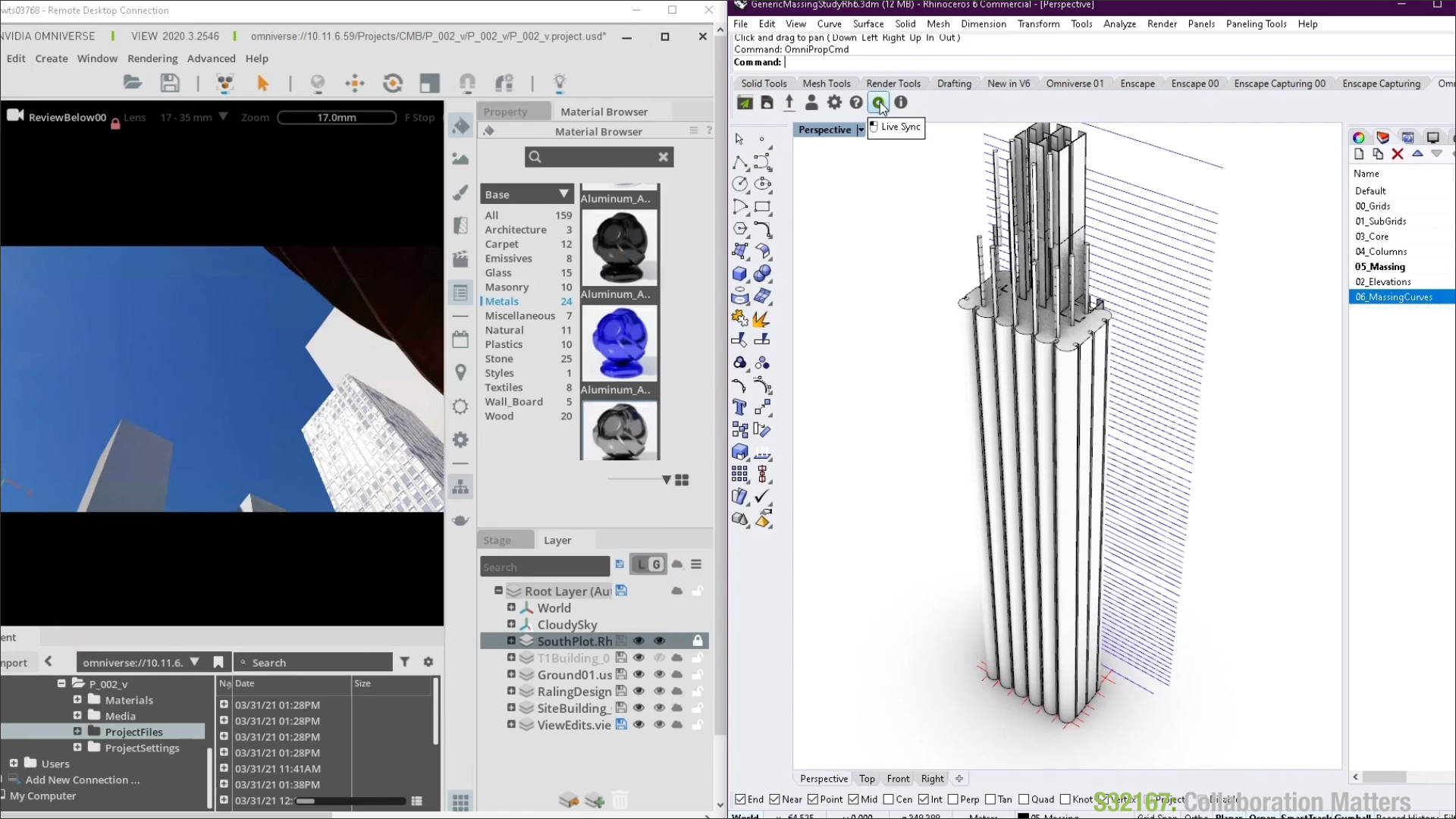
Task: Expand the CloudySky layer node
Action: tap(511, 624)
